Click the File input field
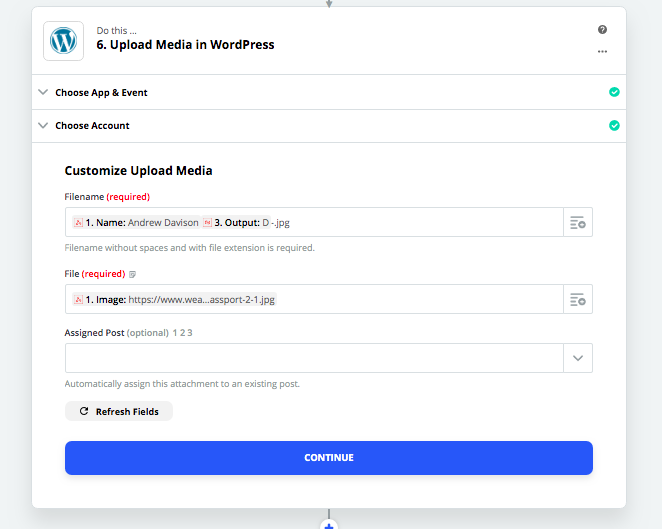Image resolution: width=662 pixels, height=529 pixels. [315, 299]
